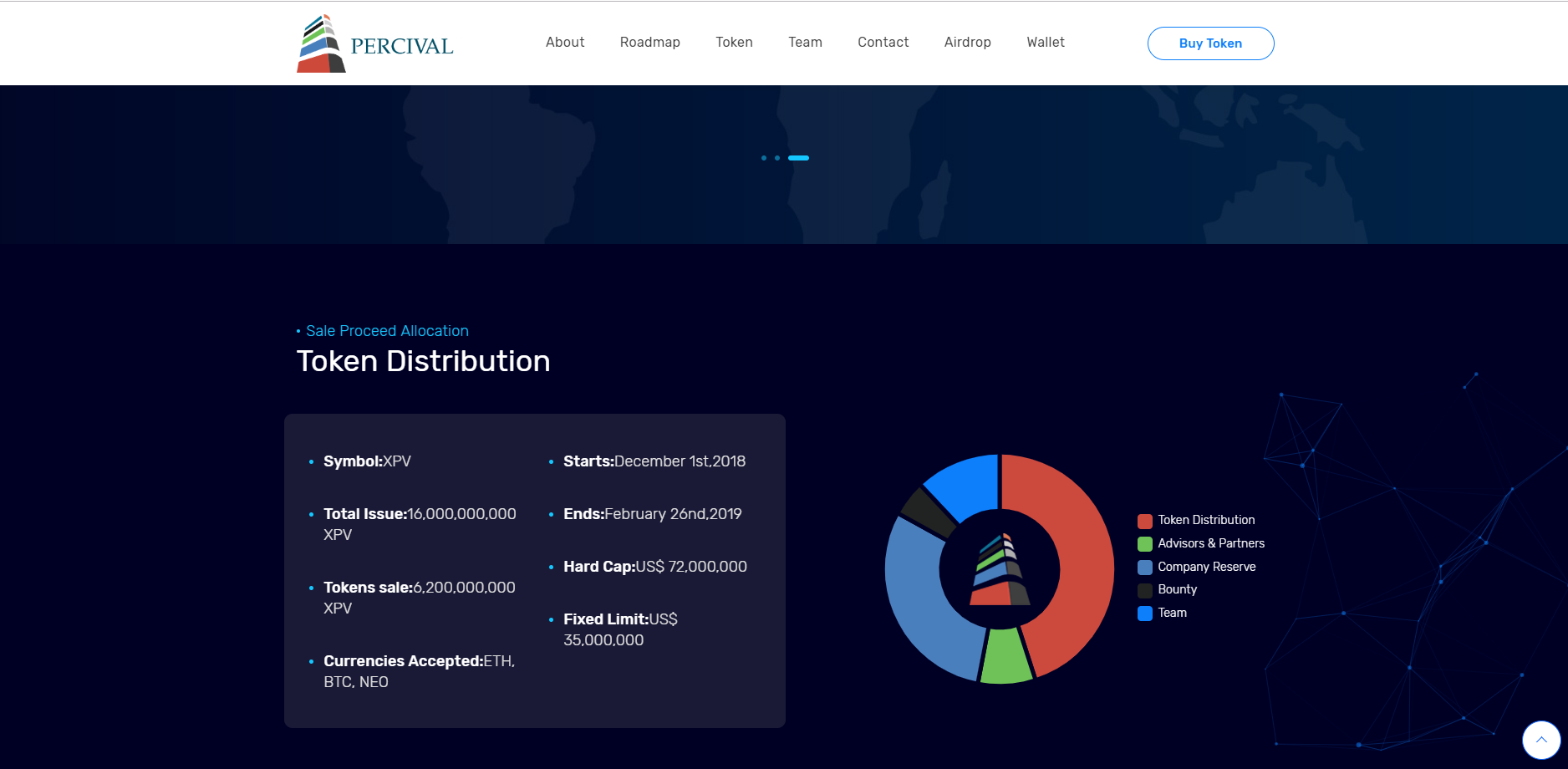This screenshot has height=769, width=1568.
Task: Click the Starts December 1st,2018 entry
Action: pyautogui.click(x=654, y=461)
